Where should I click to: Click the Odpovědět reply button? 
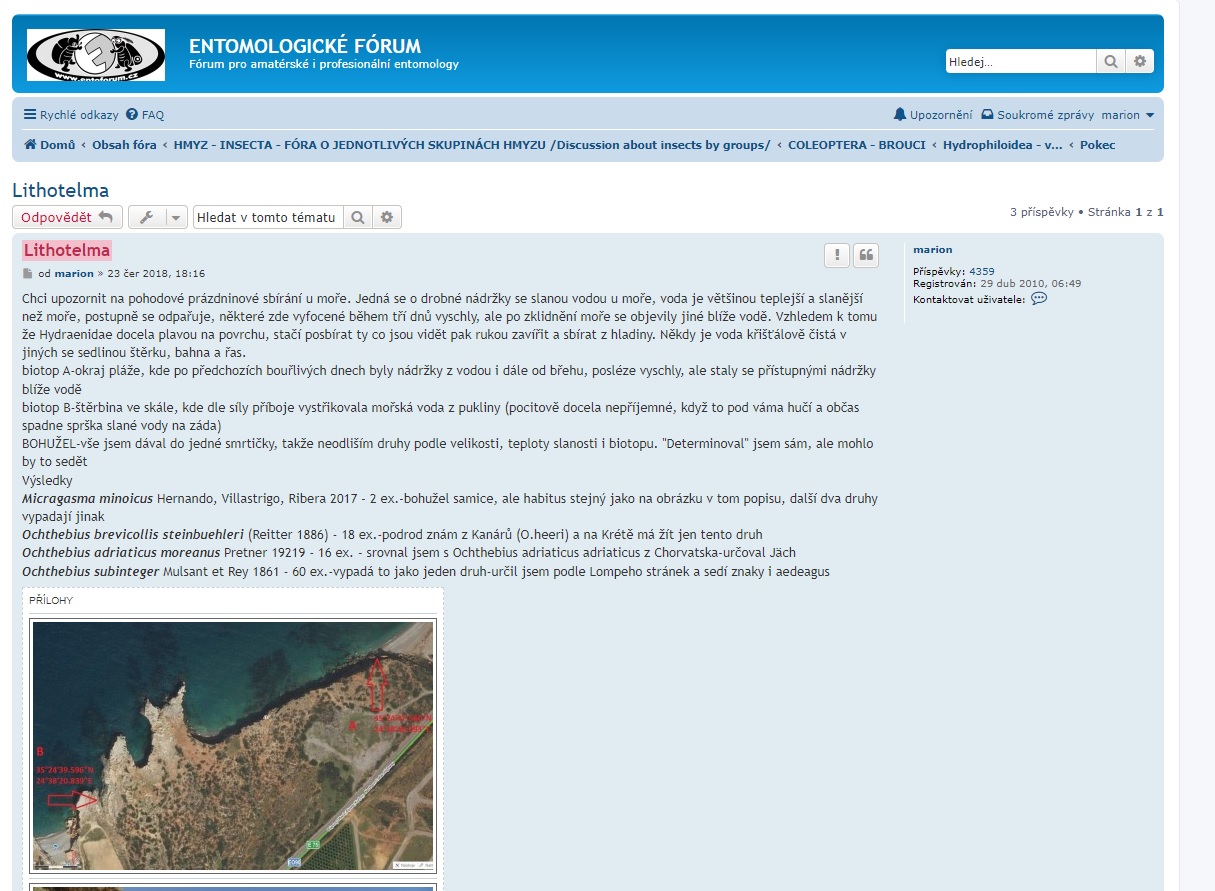(x=67, y=217)
